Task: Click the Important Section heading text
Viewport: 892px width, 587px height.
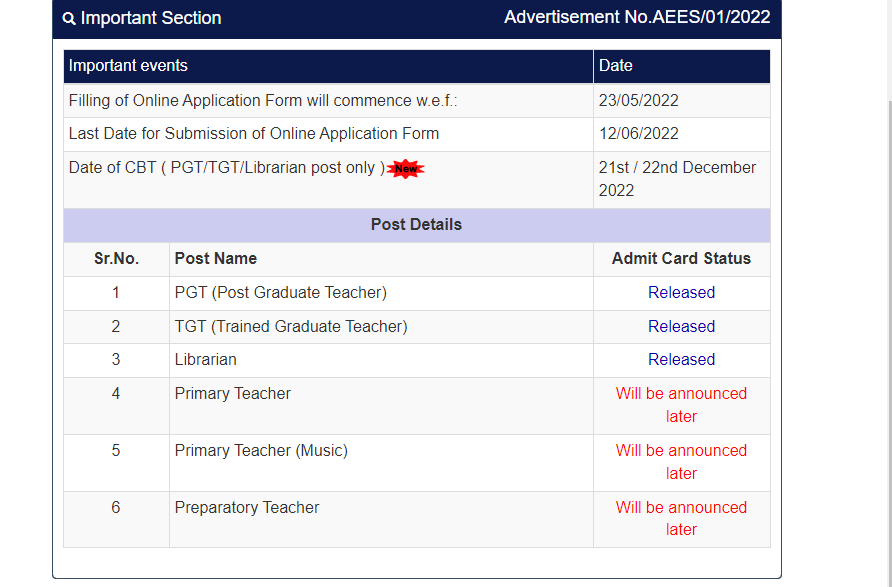Action: click(x=151, y=19)
